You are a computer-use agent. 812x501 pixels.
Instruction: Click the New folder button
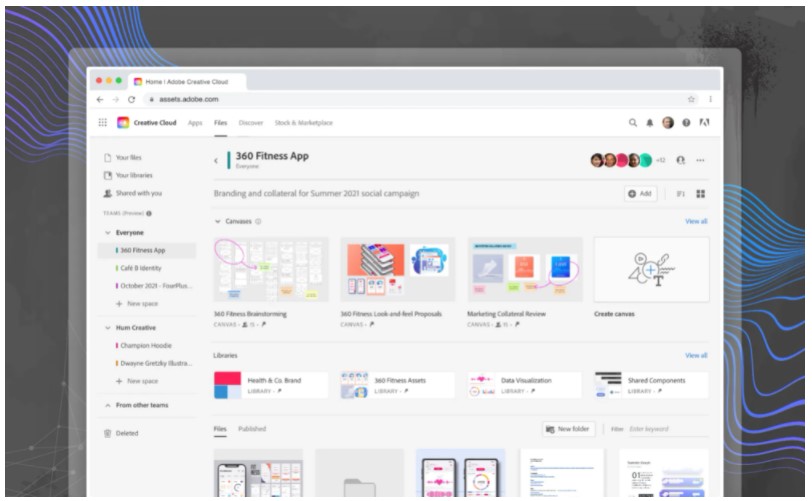click(568, 429)
